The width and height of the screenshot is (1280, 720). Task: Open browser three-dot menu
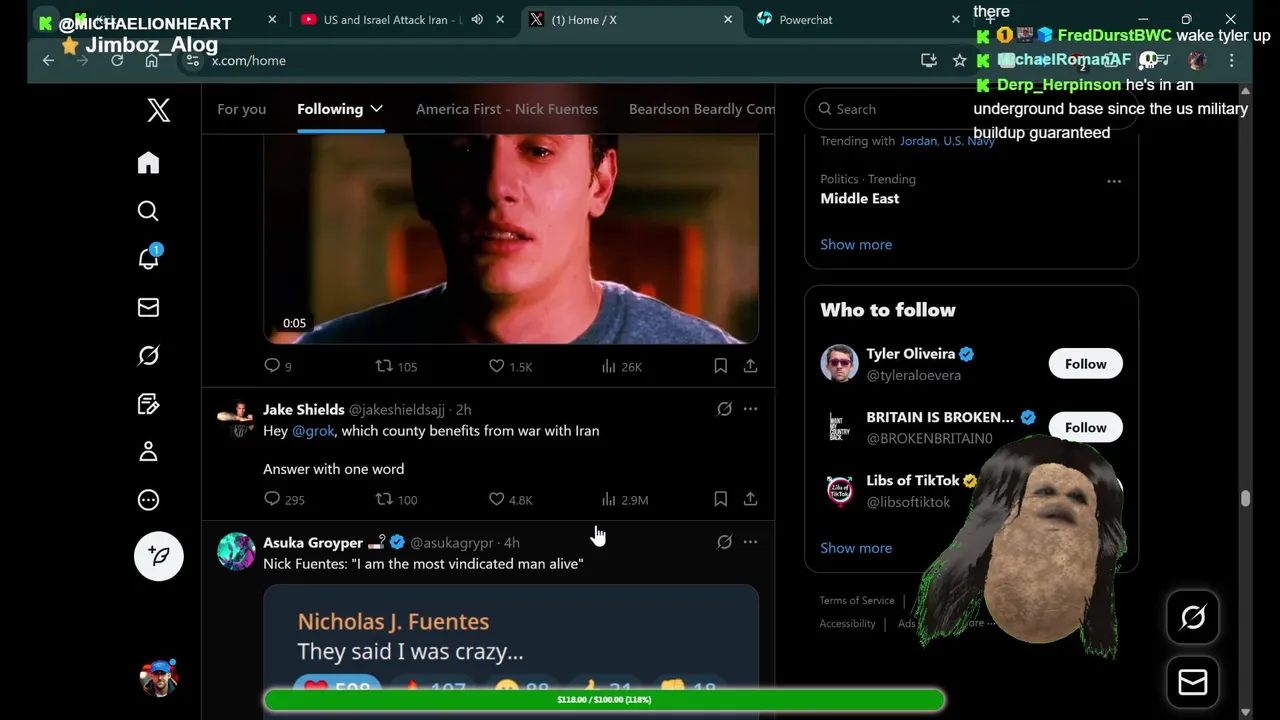[x=1231, y=61]
